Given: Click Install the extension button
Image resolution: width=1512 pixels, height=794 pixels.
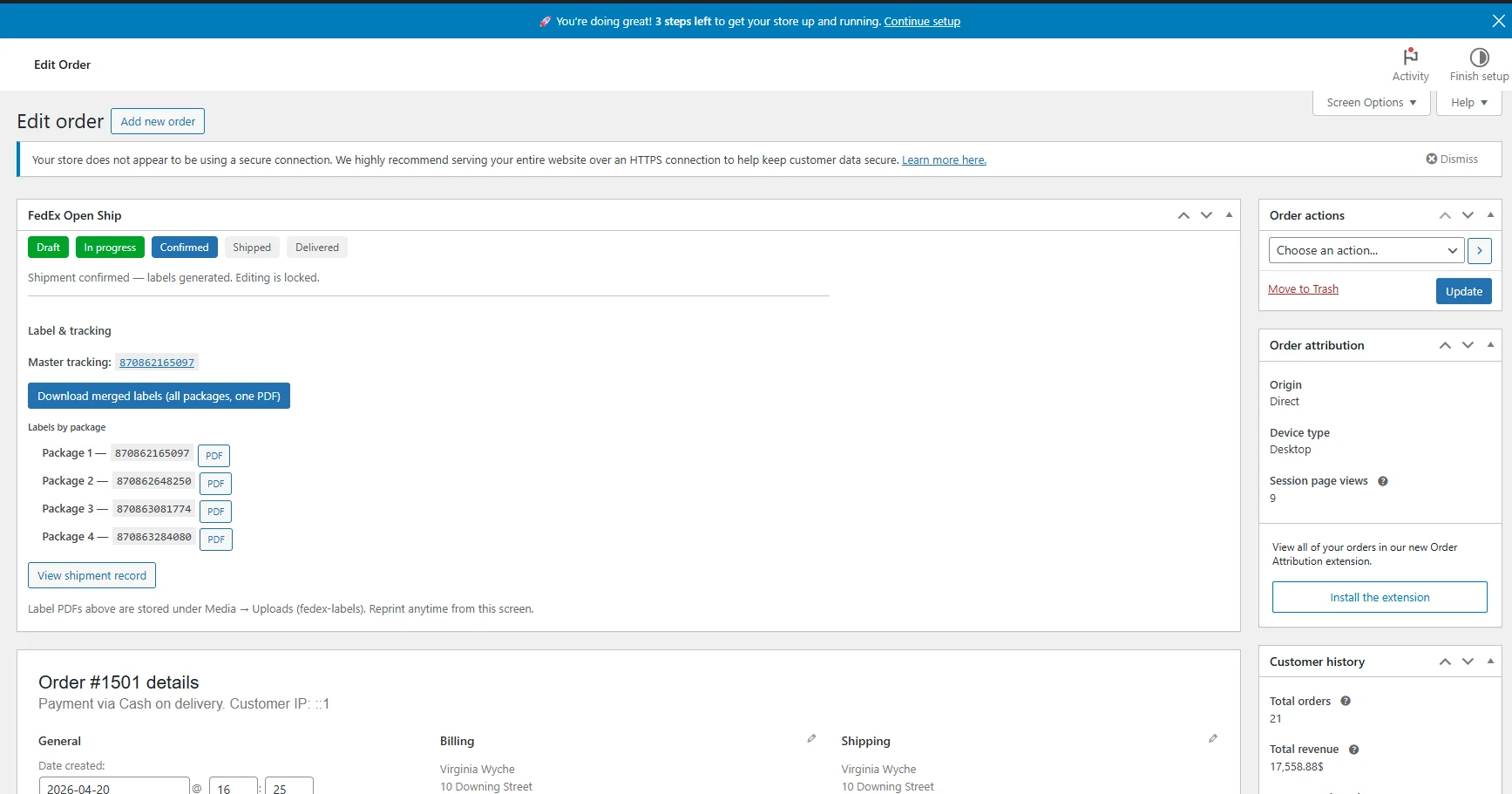Looking at the screenshot, I should pos(1380,598).
